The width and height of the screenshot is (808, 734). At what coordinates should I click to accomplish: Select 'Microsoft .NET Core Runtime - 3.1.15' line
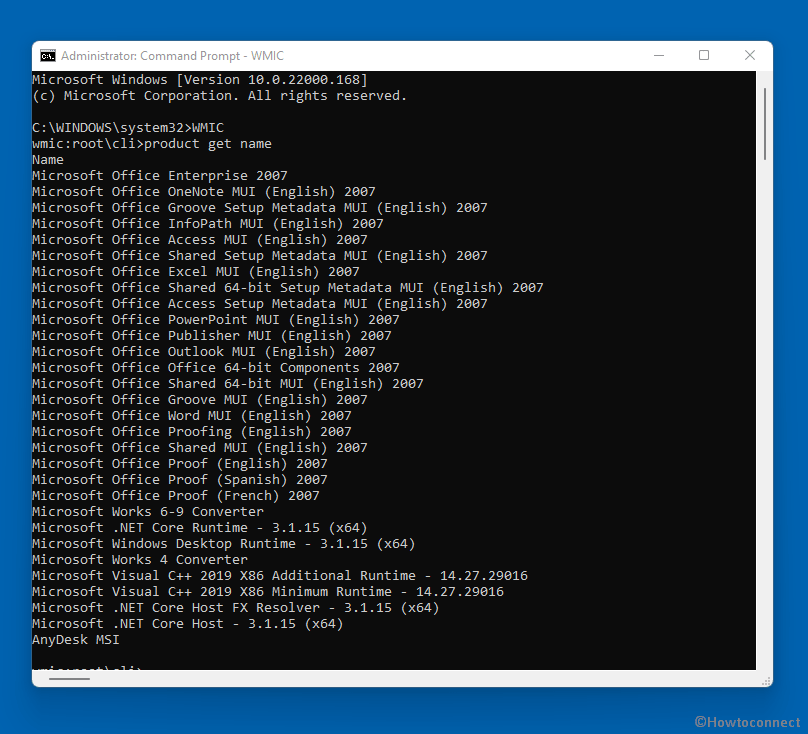[x=200, y=527]
